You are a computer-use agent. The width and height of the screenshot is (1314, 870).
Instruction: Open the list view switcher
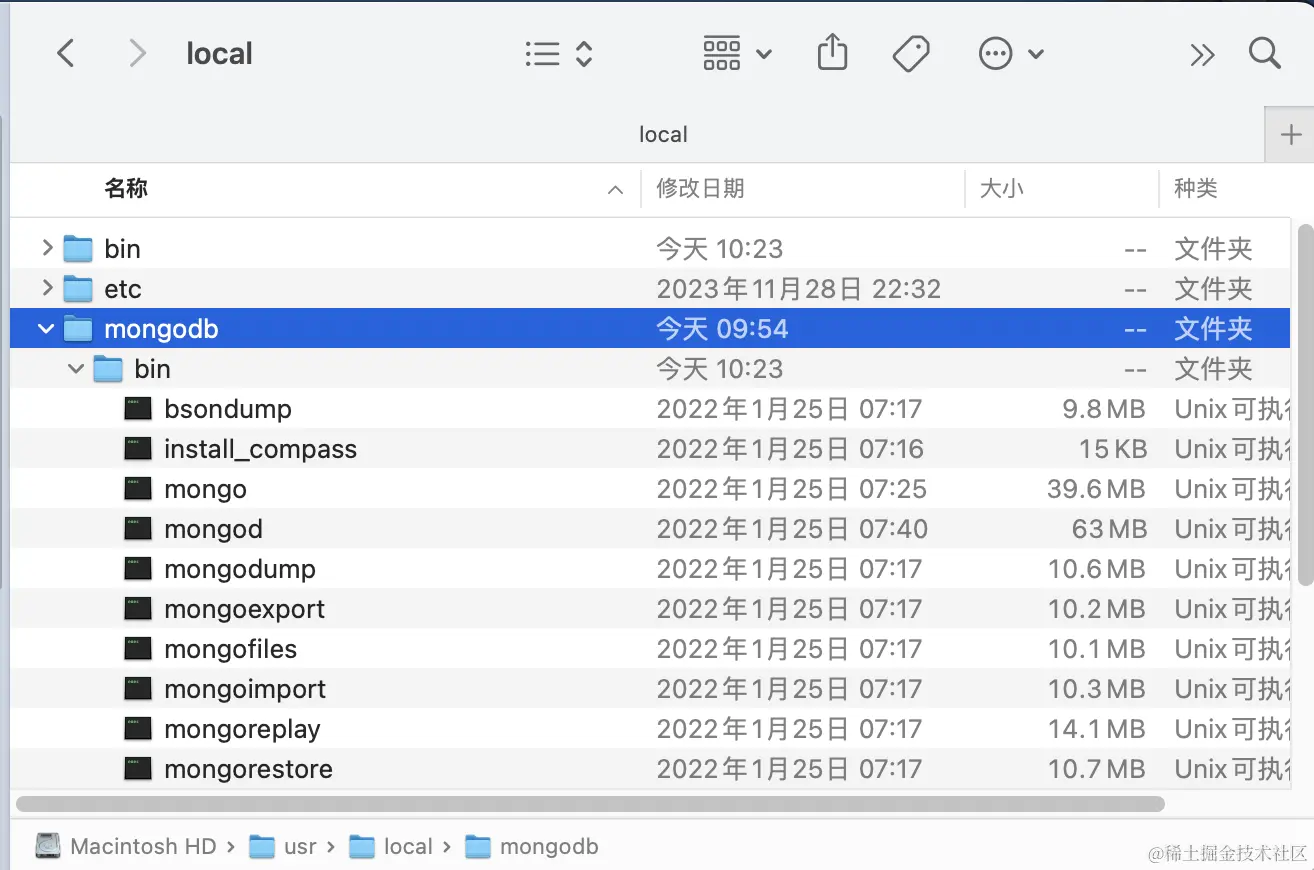coord(559,53)
